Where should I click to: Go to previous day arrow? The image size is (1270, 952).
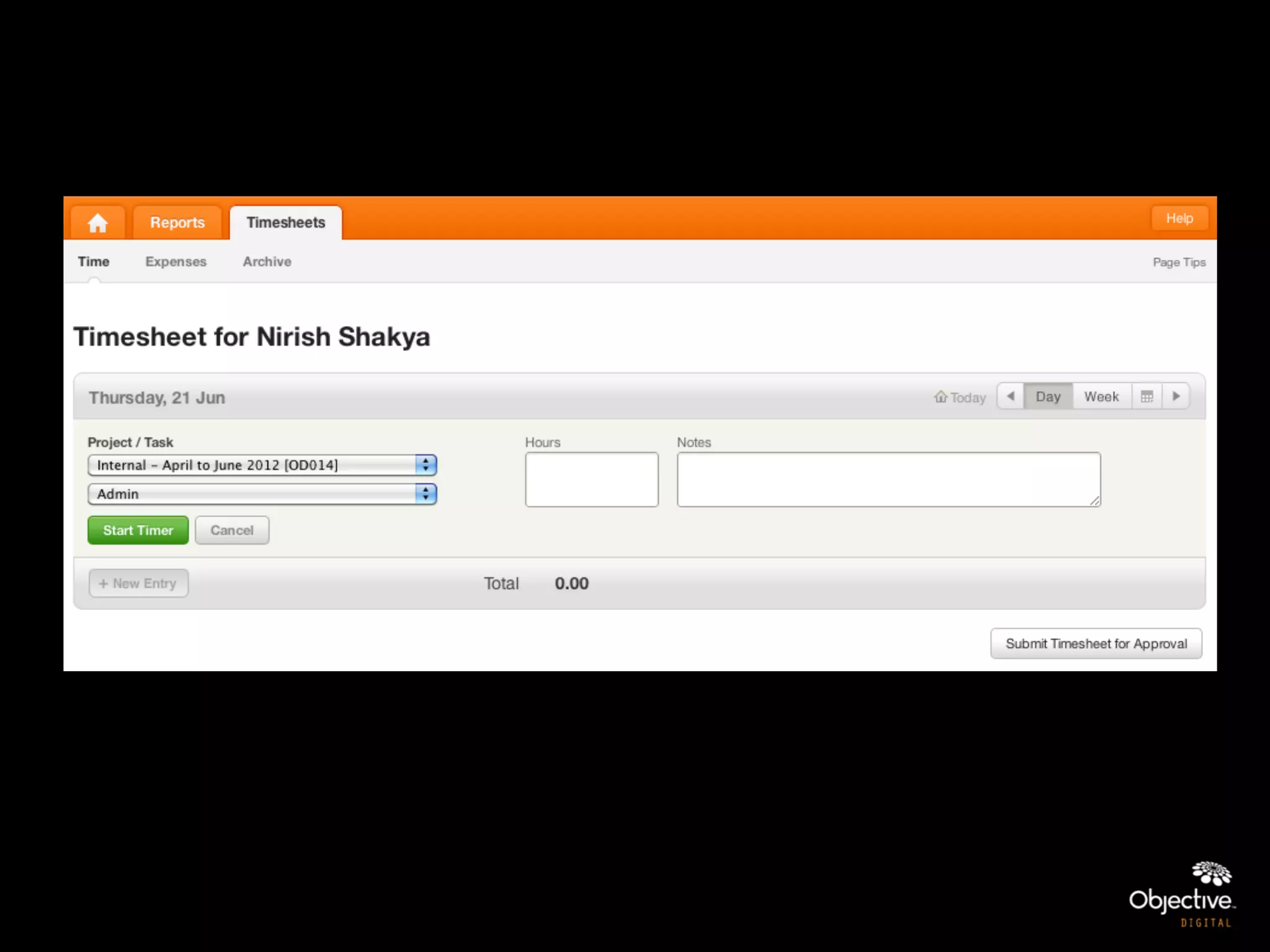[x=1011, y=396]
